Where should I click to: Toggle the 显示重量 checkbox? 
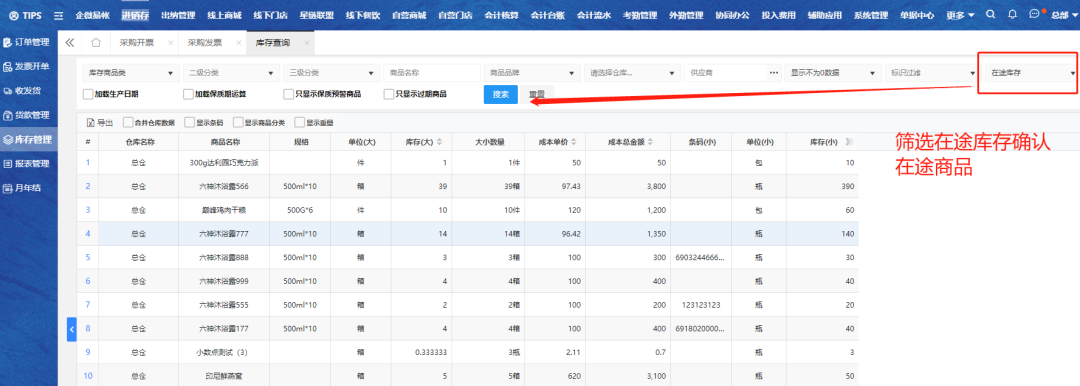[300, 123]
